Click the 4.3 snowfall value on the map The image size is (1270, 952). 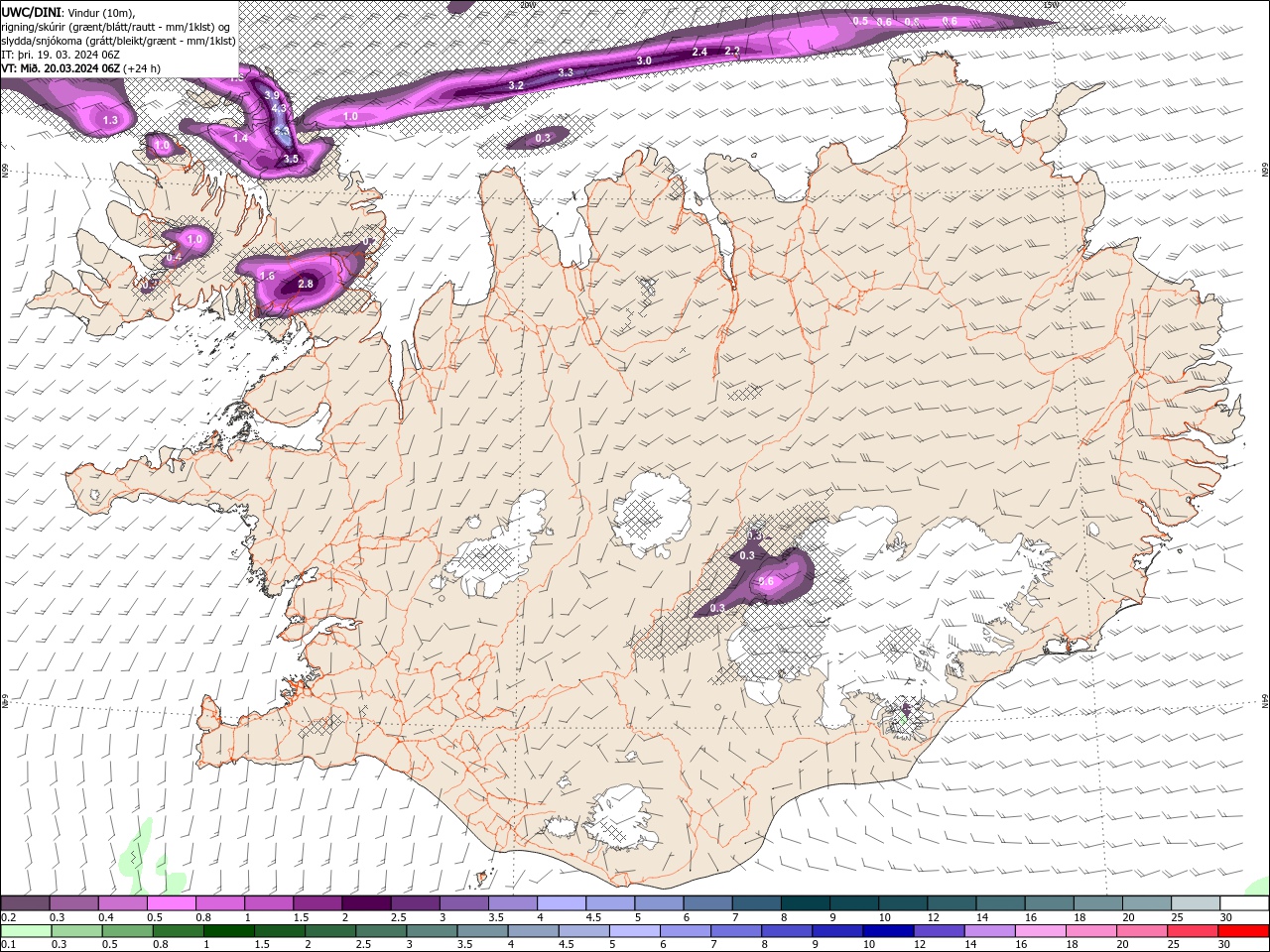[x=279, y=108]
